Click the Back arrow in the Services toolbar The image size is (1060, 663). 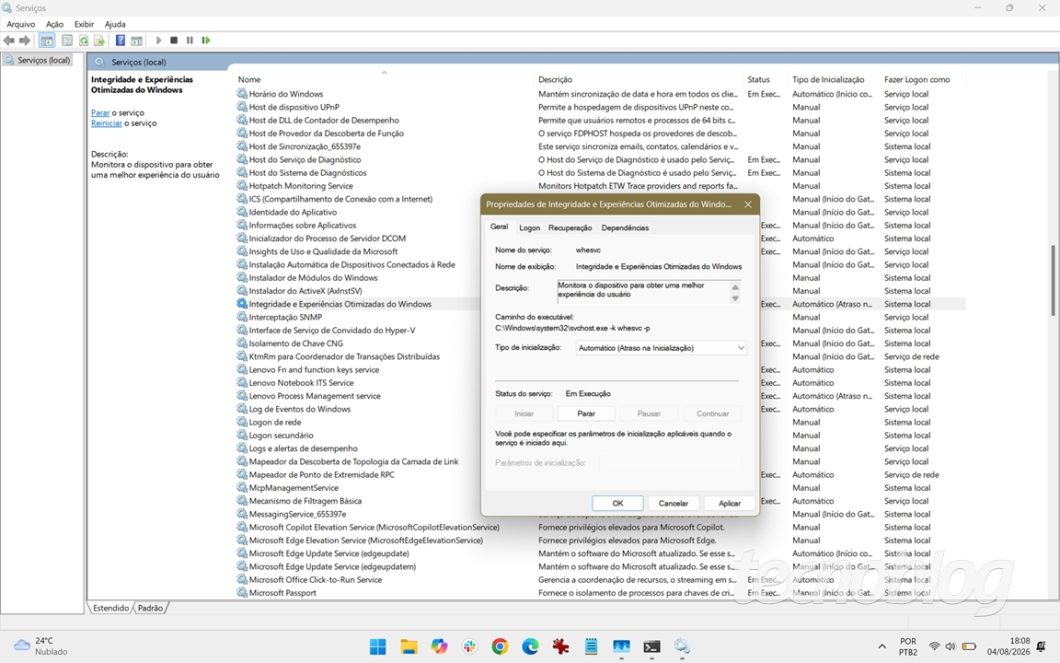[9, 41]
